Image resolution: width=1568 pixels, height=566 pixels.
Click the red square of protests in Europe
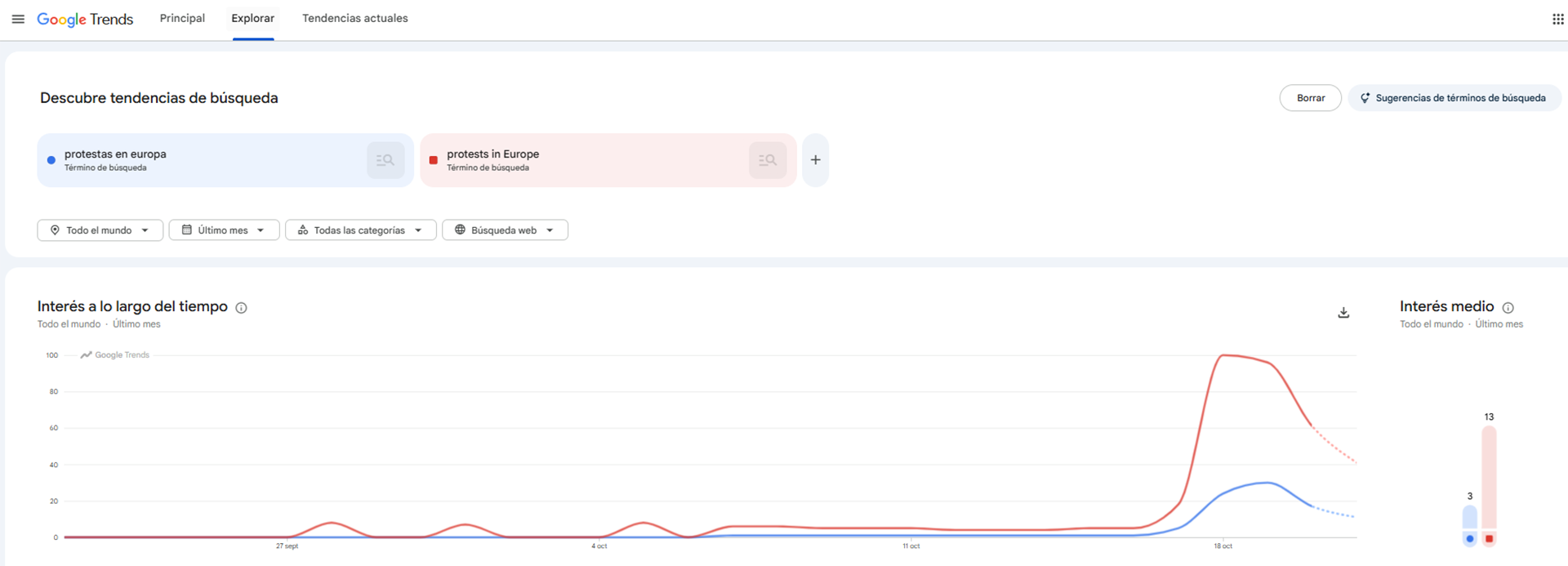(434, 160)
